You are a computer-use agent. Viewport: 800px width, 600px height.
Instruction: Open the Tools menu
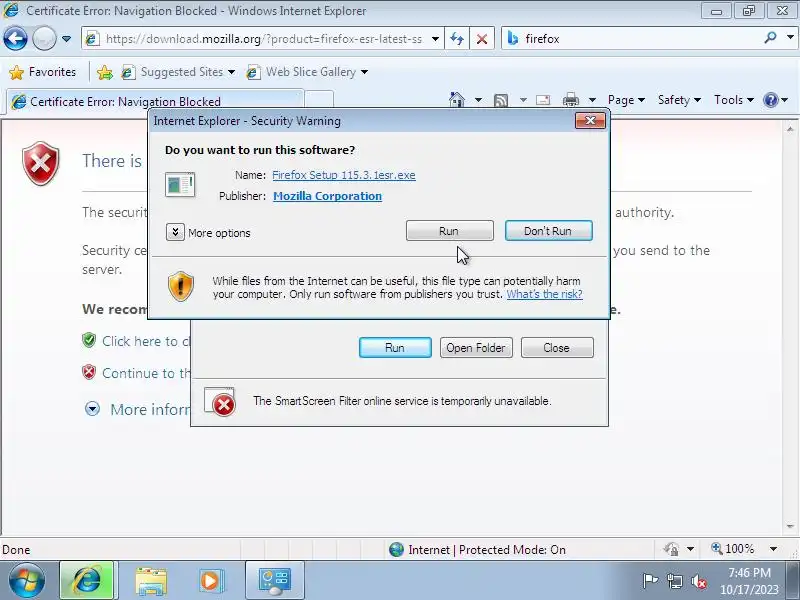pos(734,100)
